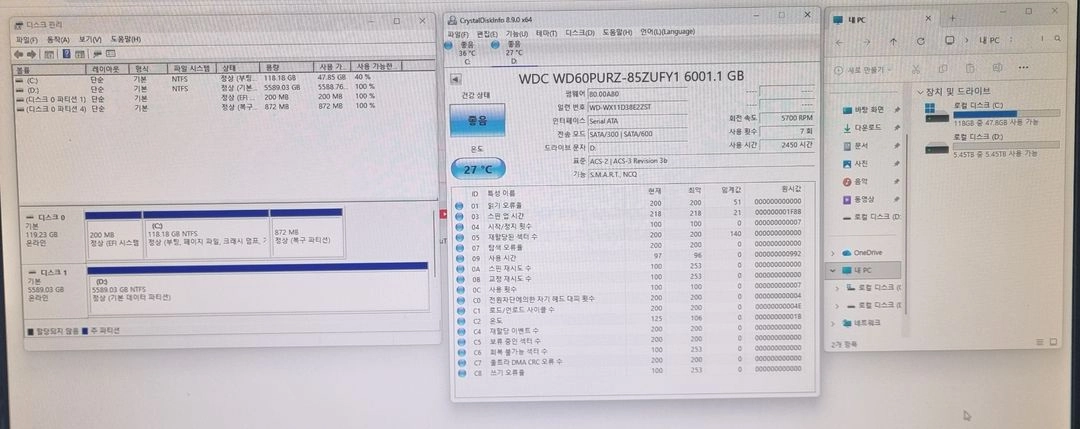This screenshot has height=429, width=1080.
Task: Collapse the 장치 및 드라이브 group header
Action: [921, 92]
